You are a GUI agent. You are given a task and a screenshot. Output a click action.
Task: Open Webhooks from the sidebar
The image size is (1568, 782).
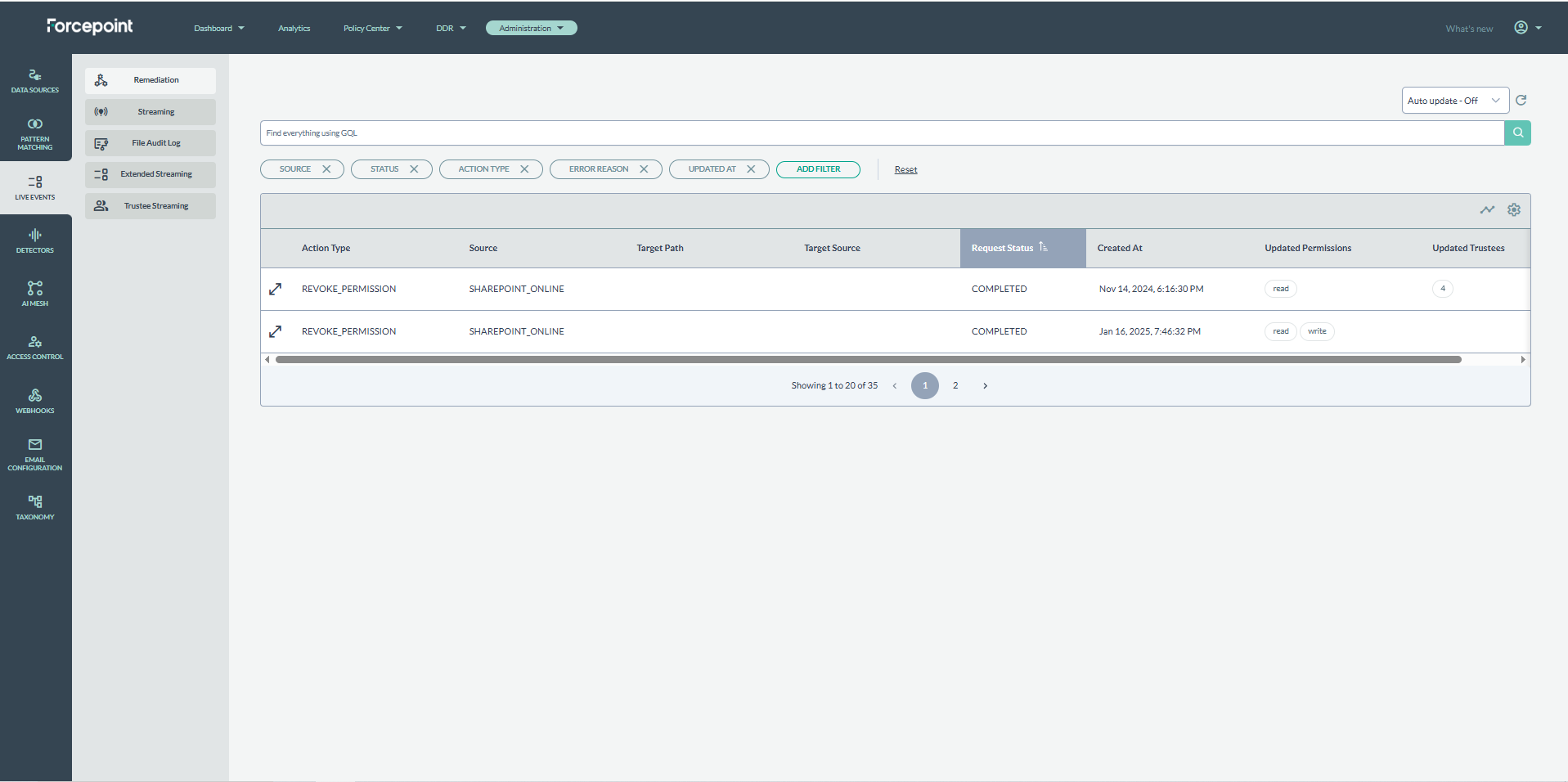(x=35, y=401)
